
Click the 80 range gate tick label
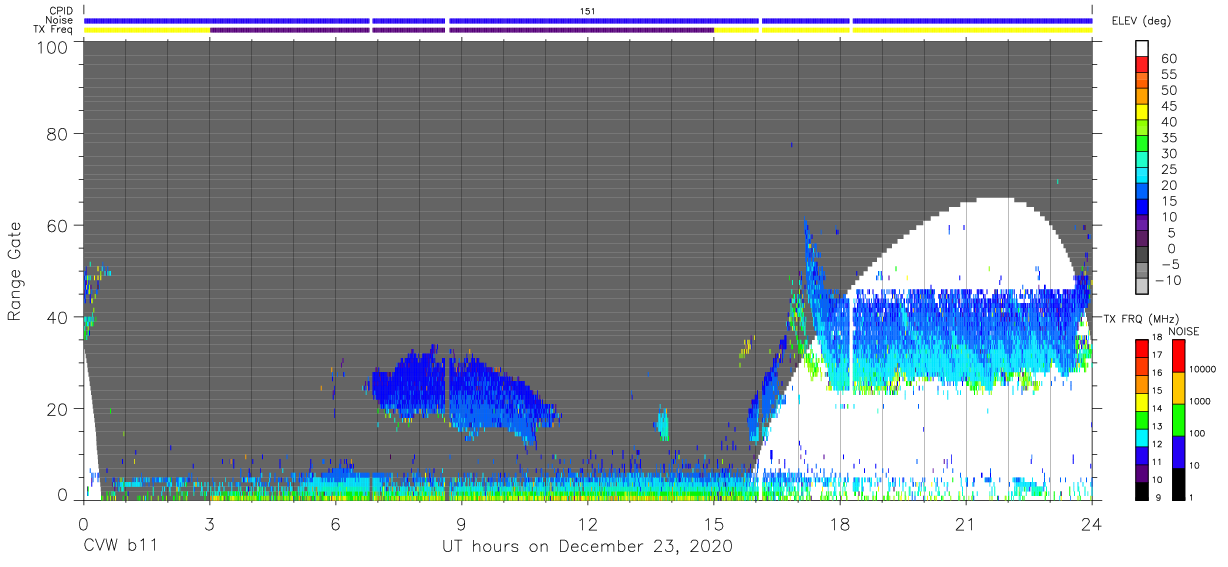click(58, 134)
